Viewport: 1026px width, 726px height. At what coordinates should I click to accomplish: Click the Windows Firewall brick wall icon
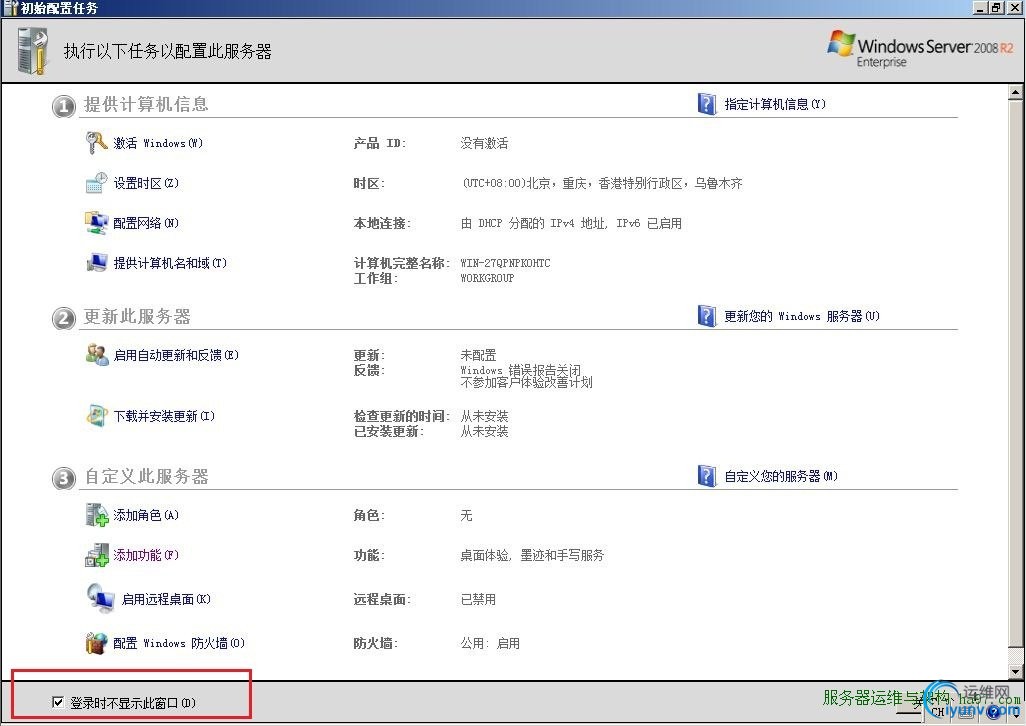(96, 642)
